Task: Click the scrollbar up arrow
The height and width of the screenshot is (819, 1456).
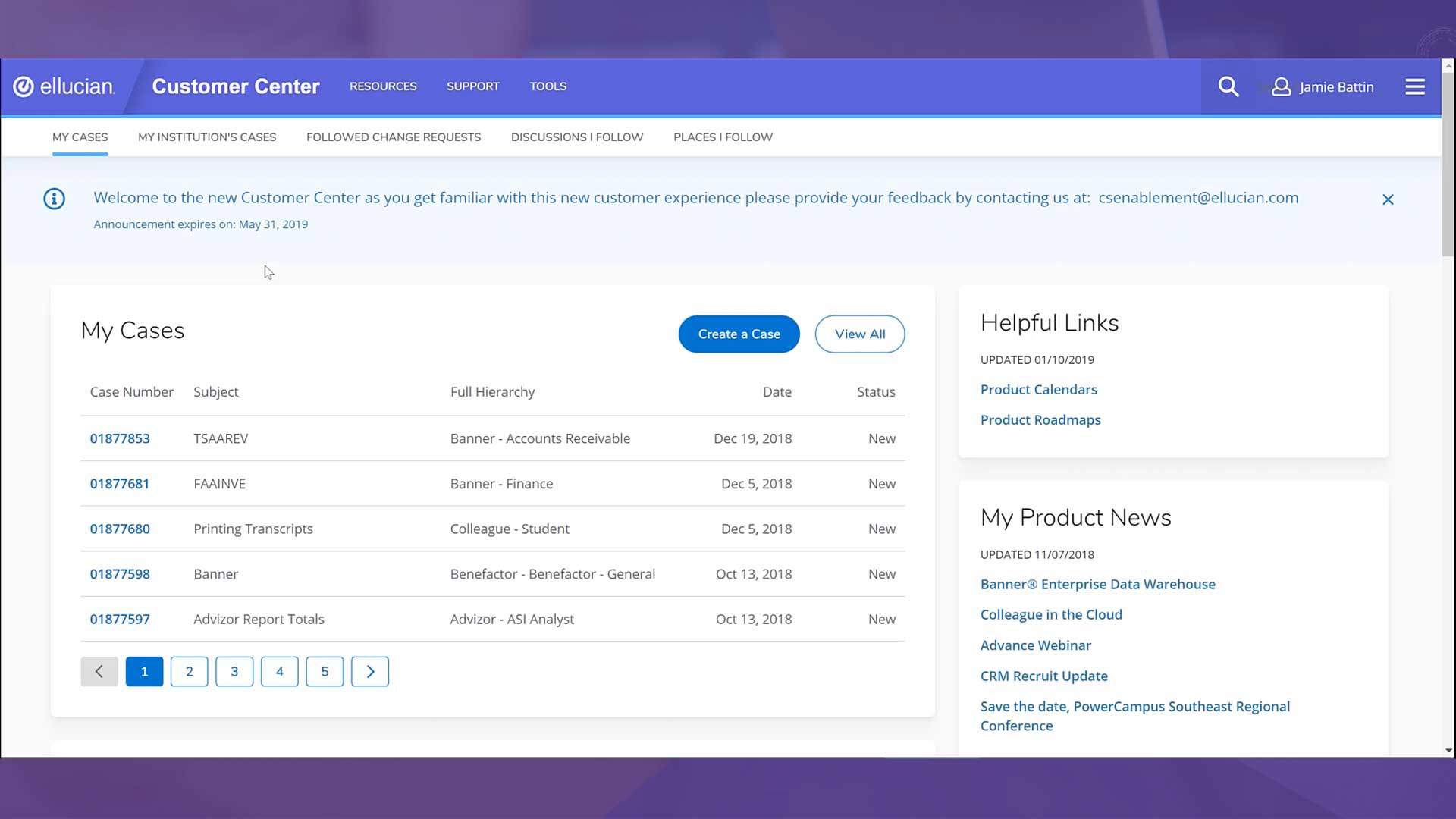Action: coord(1448,66)
